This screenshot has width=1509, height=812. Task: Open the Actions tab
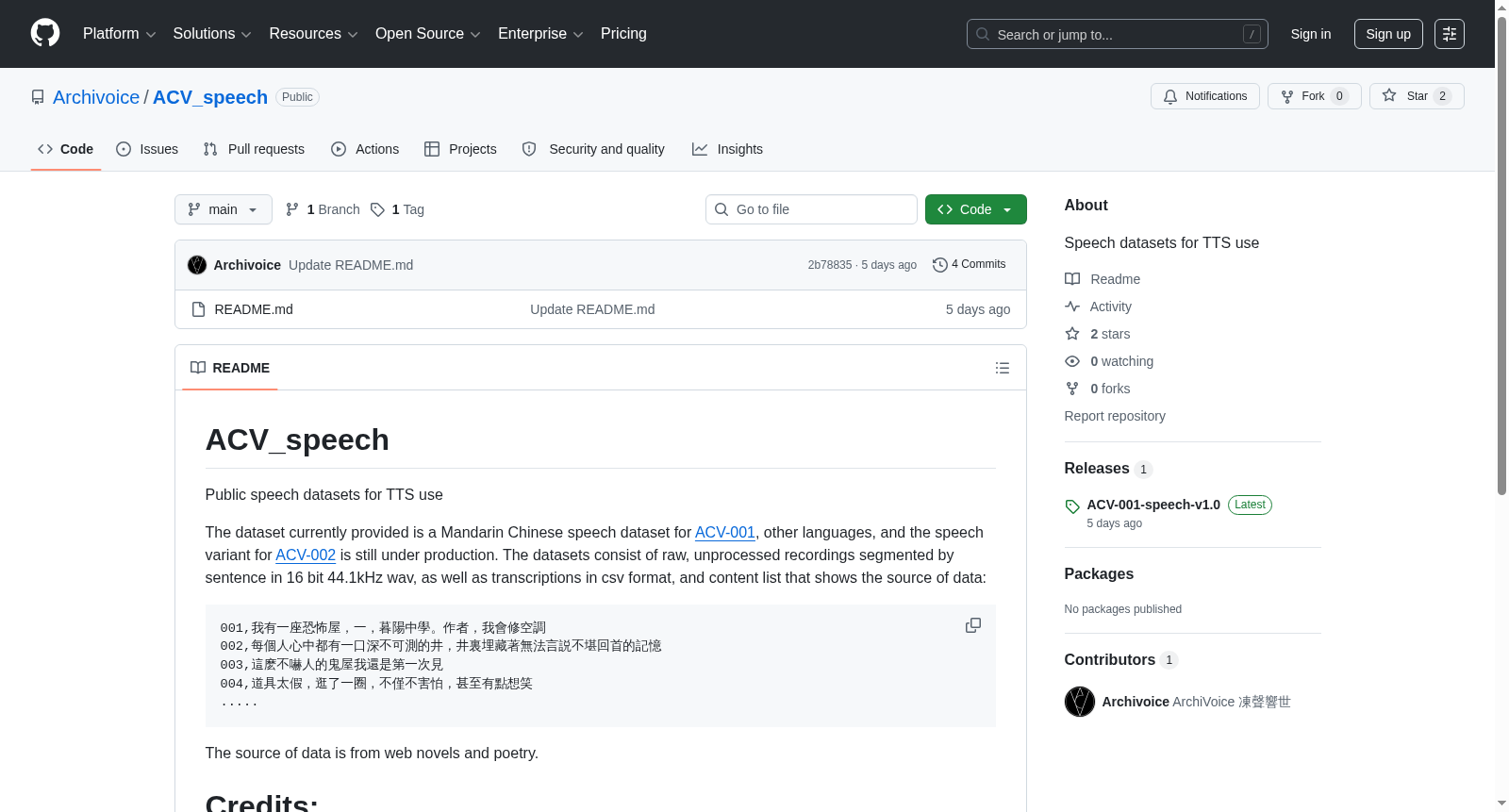pyautogui.click(x=365, y=149)
